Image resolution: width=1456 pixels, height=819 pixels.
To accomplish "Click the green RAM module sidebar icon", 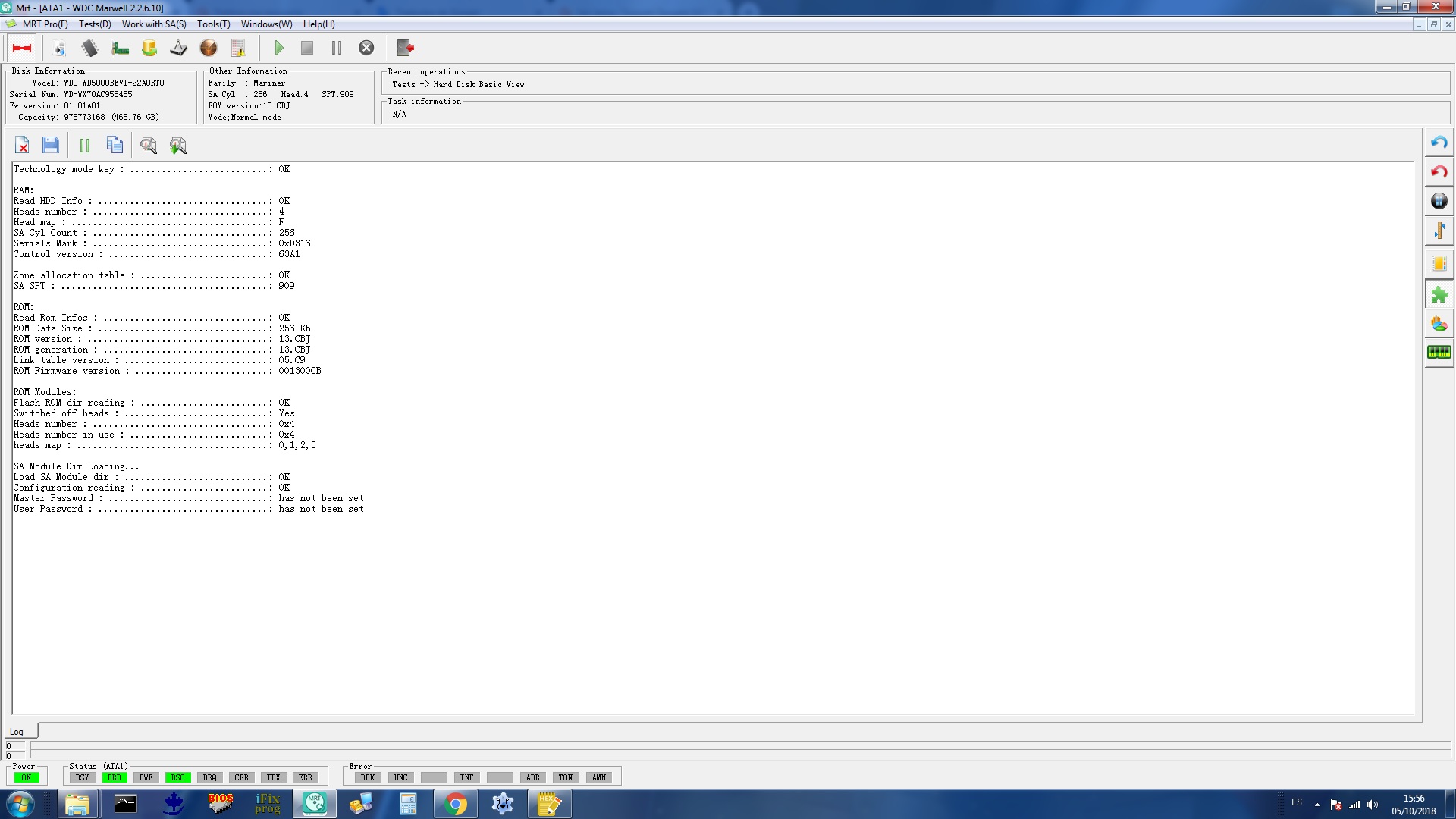I will [x=1439, y=353].
